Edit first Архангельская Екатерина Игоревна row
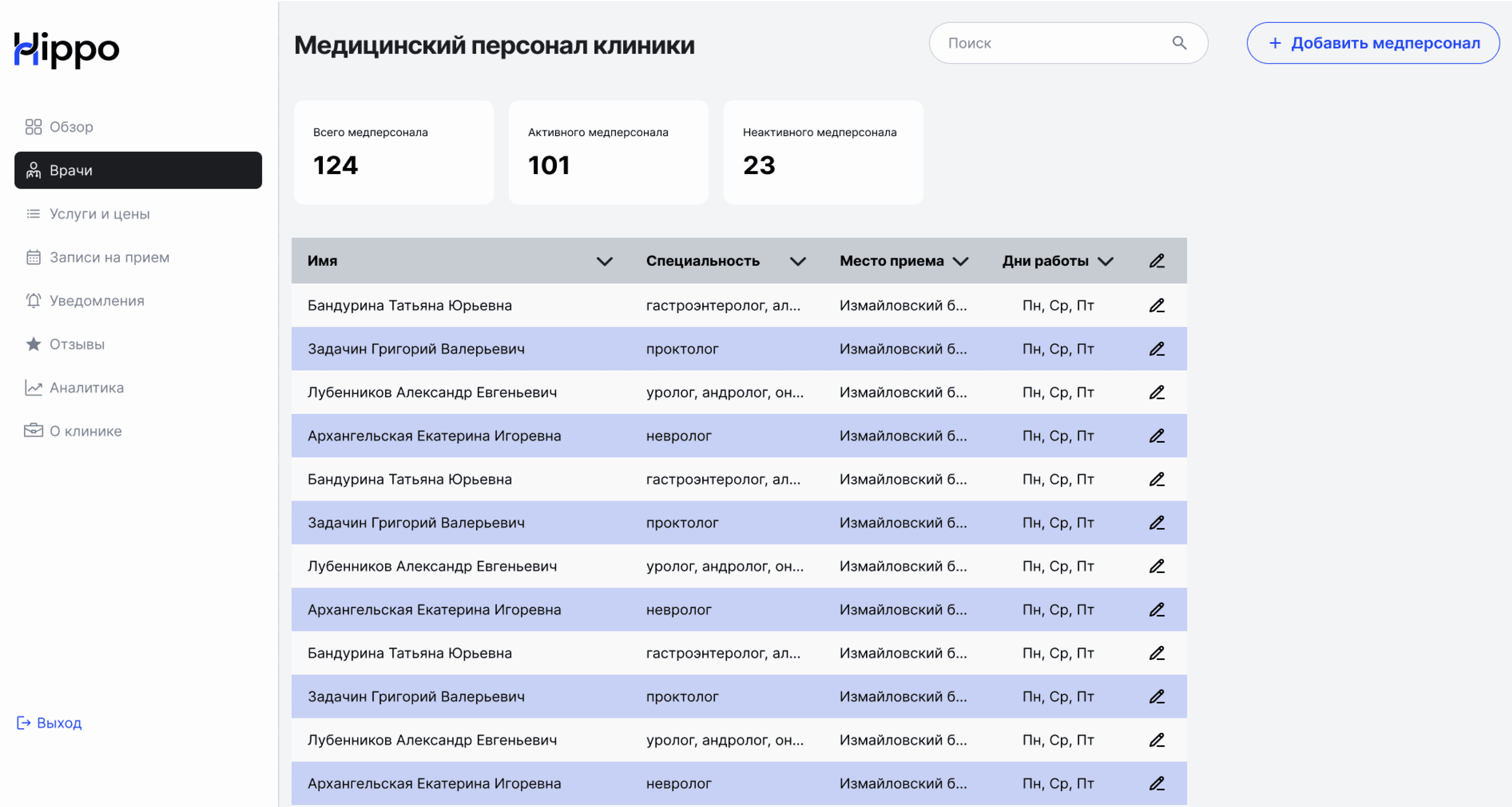 point(1156,436)
